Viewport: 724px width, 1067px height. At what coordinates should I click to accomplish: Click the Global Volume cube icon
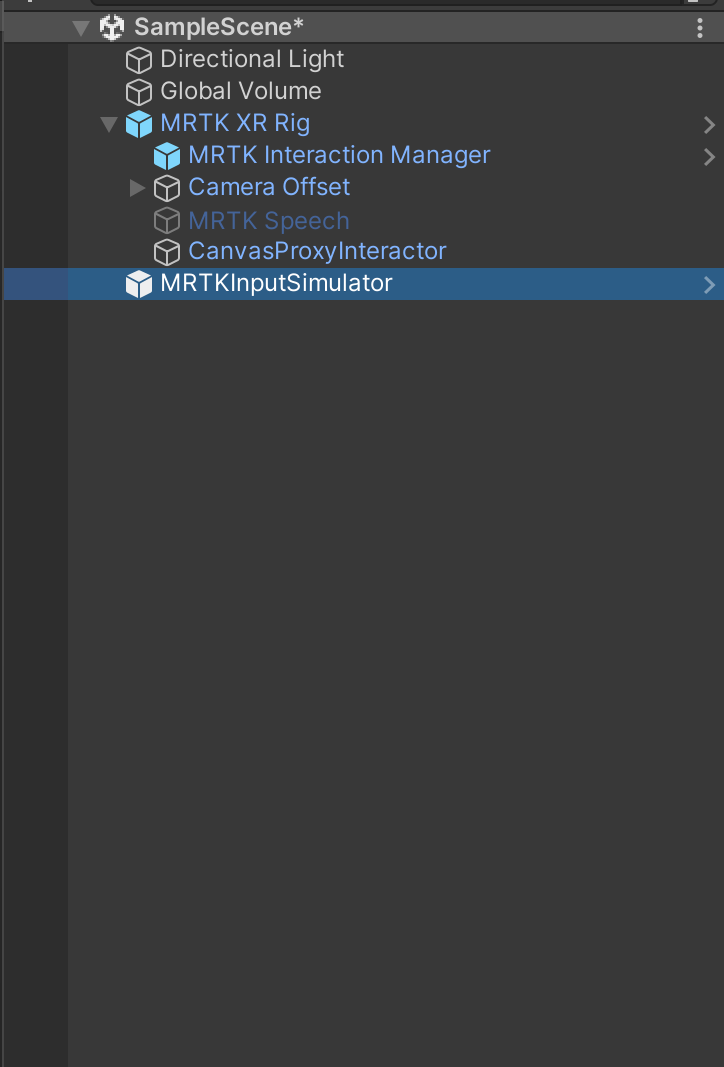tap(138, 92)
